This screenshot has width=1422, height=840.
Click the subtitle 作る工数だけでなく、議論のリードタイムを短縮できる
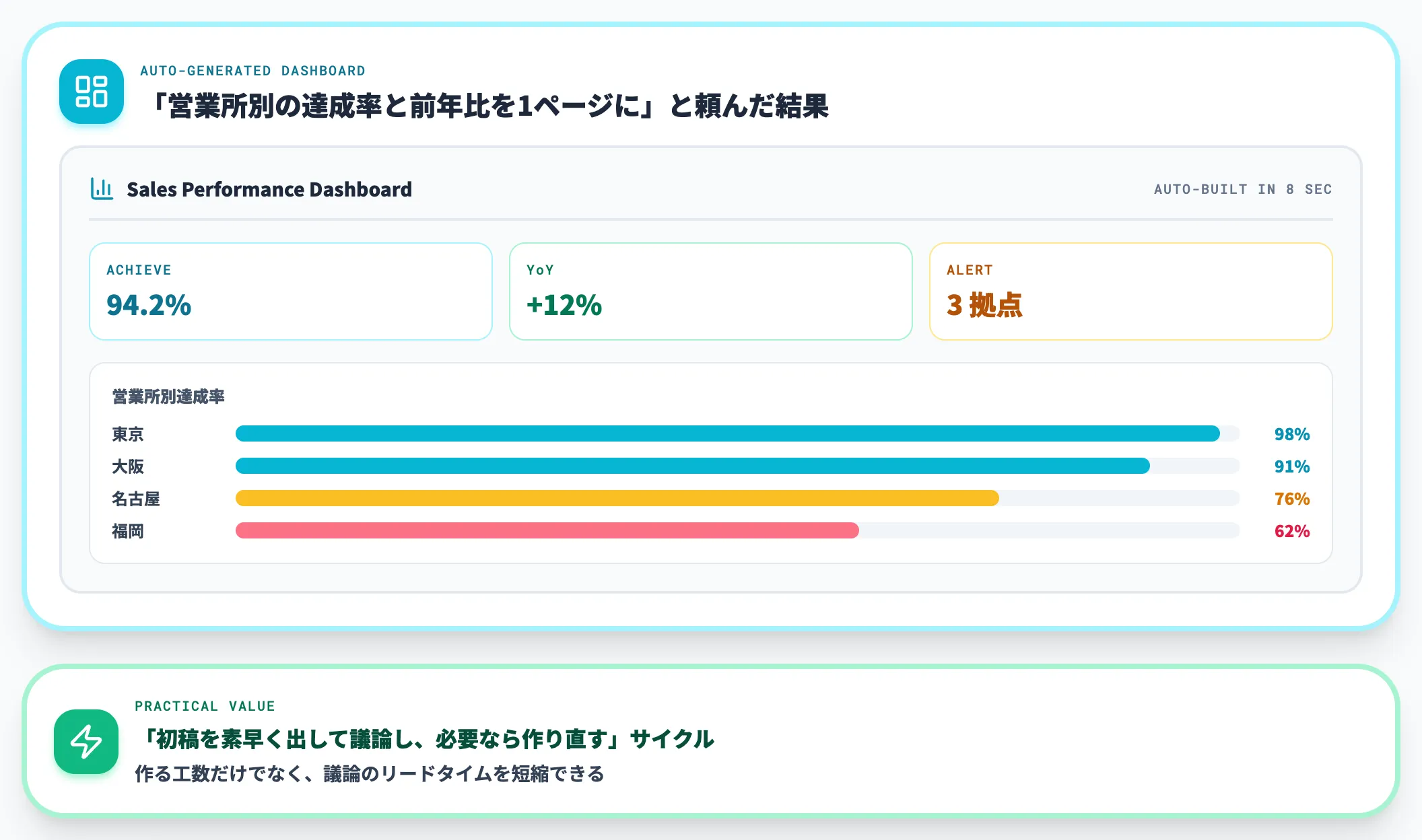370,774
